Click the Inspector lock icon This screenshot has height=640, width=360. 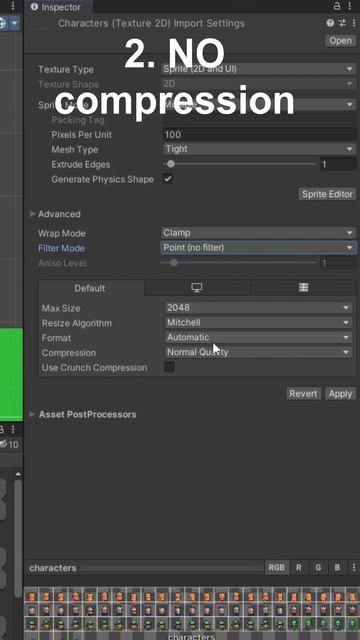(x=337, y=6)
